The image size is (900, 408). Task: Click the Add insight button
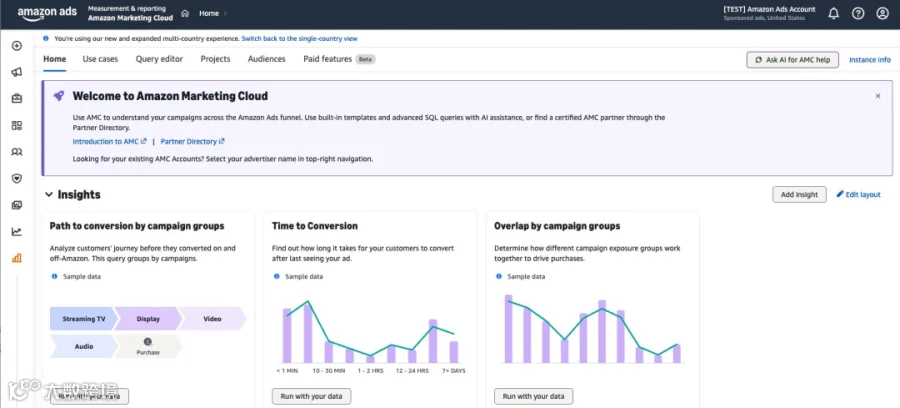(x=799, y=195)
